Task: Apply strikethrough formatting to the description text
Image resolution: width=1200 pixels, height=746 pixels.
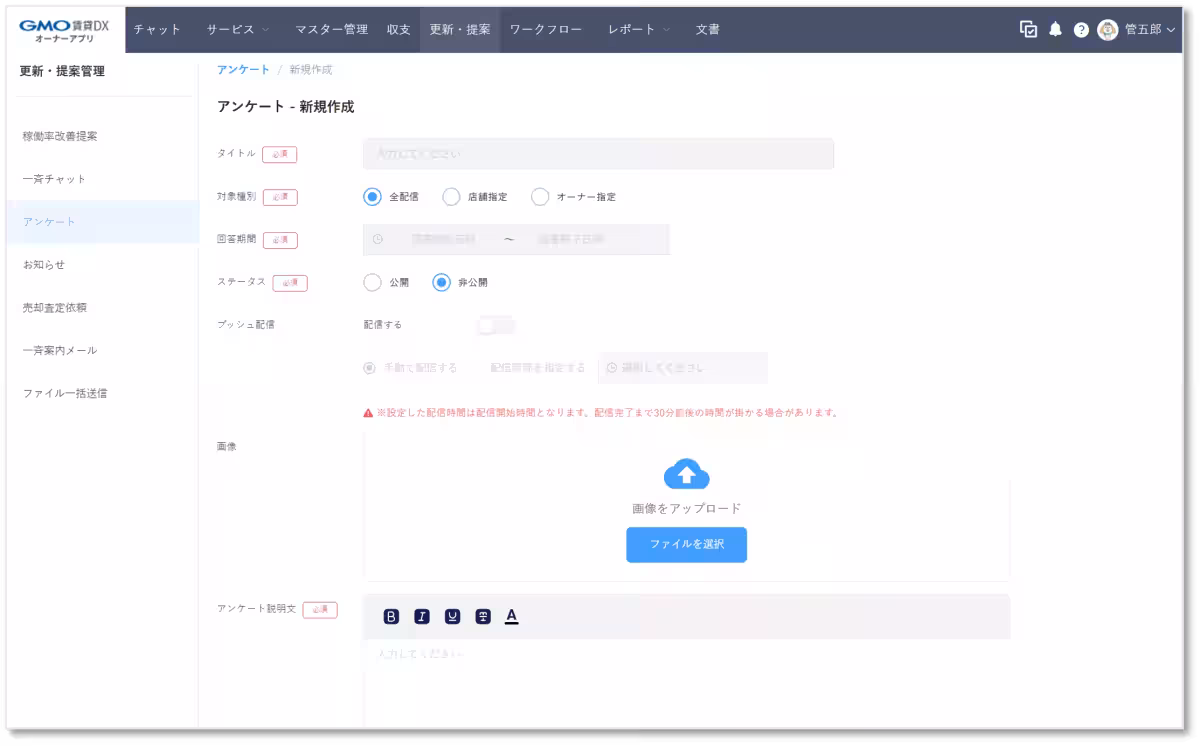Action: [484, 616]
